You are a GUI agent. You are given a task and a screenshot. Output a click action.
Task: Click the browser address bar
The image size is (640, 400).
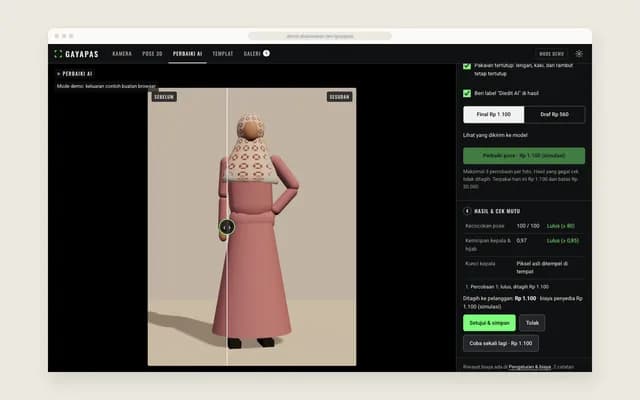pyautogui.click(x=320, y=36)
